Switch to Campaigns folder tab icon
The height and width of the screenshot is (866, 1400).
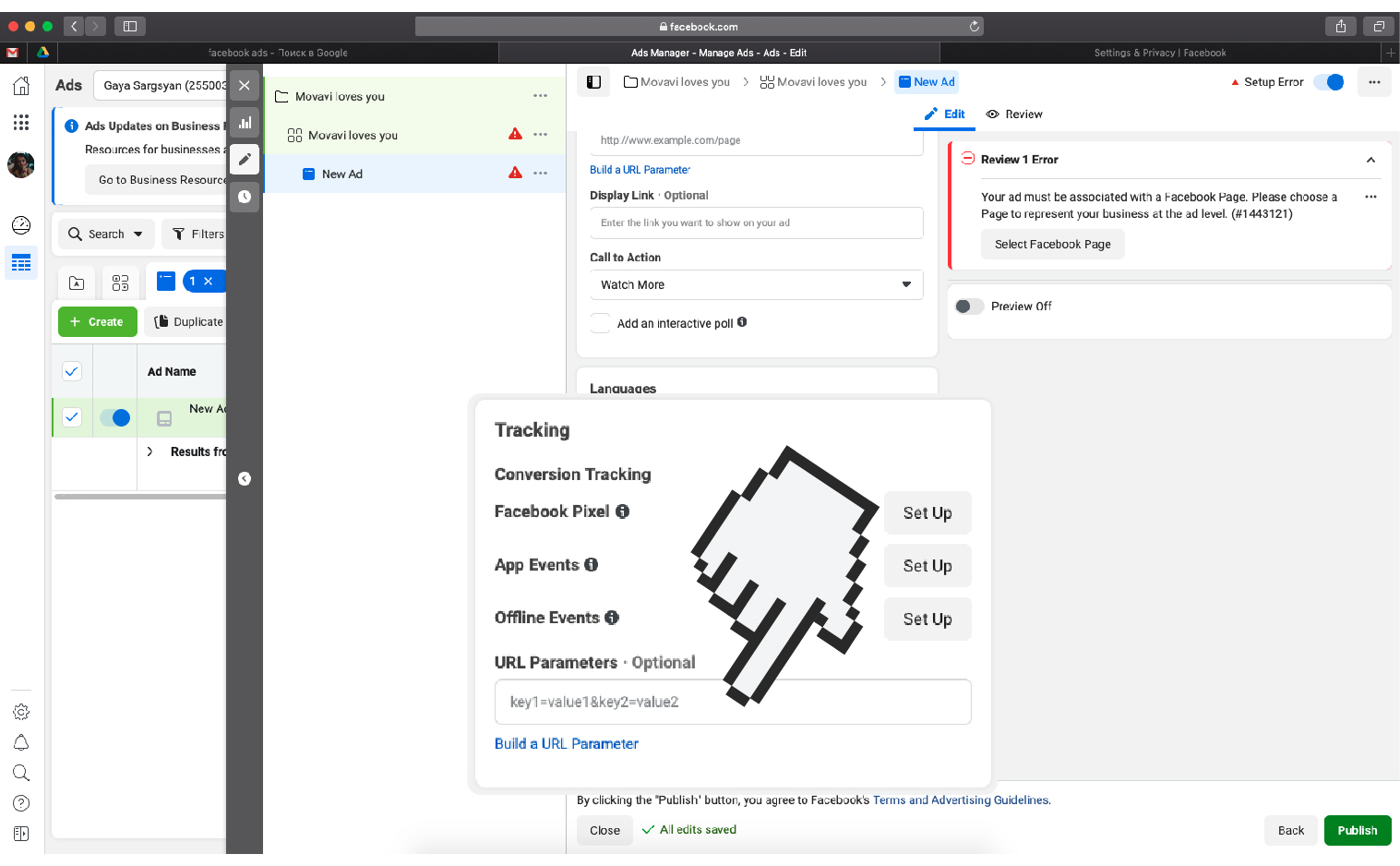(x=77, y=283)
